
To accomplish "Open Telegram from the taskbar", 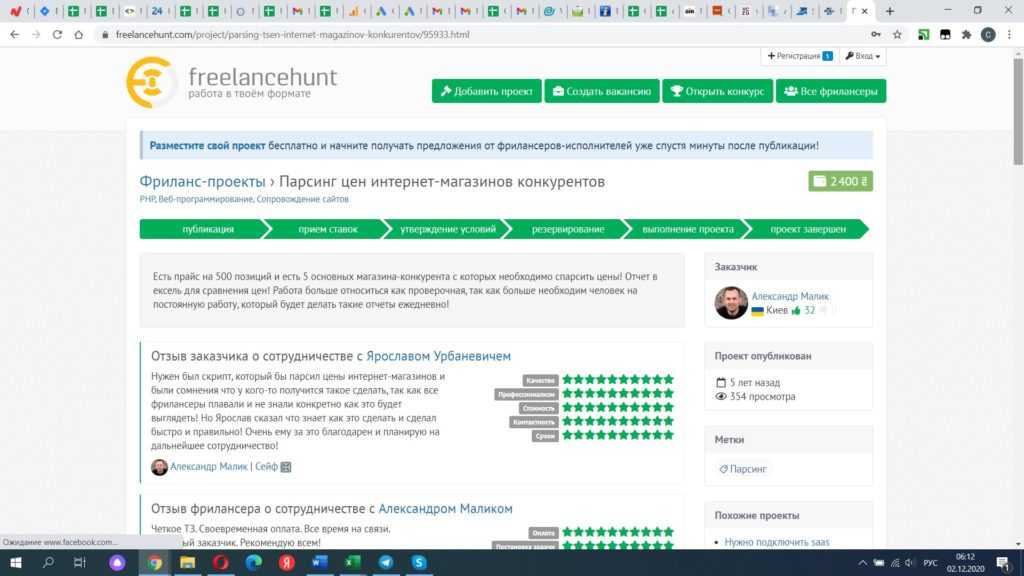I will [386, 562].
